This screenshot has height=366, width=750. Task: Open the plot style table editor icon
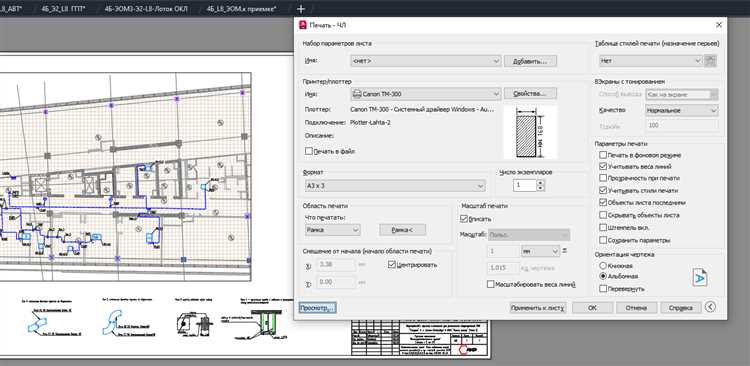tap(711, 61)
